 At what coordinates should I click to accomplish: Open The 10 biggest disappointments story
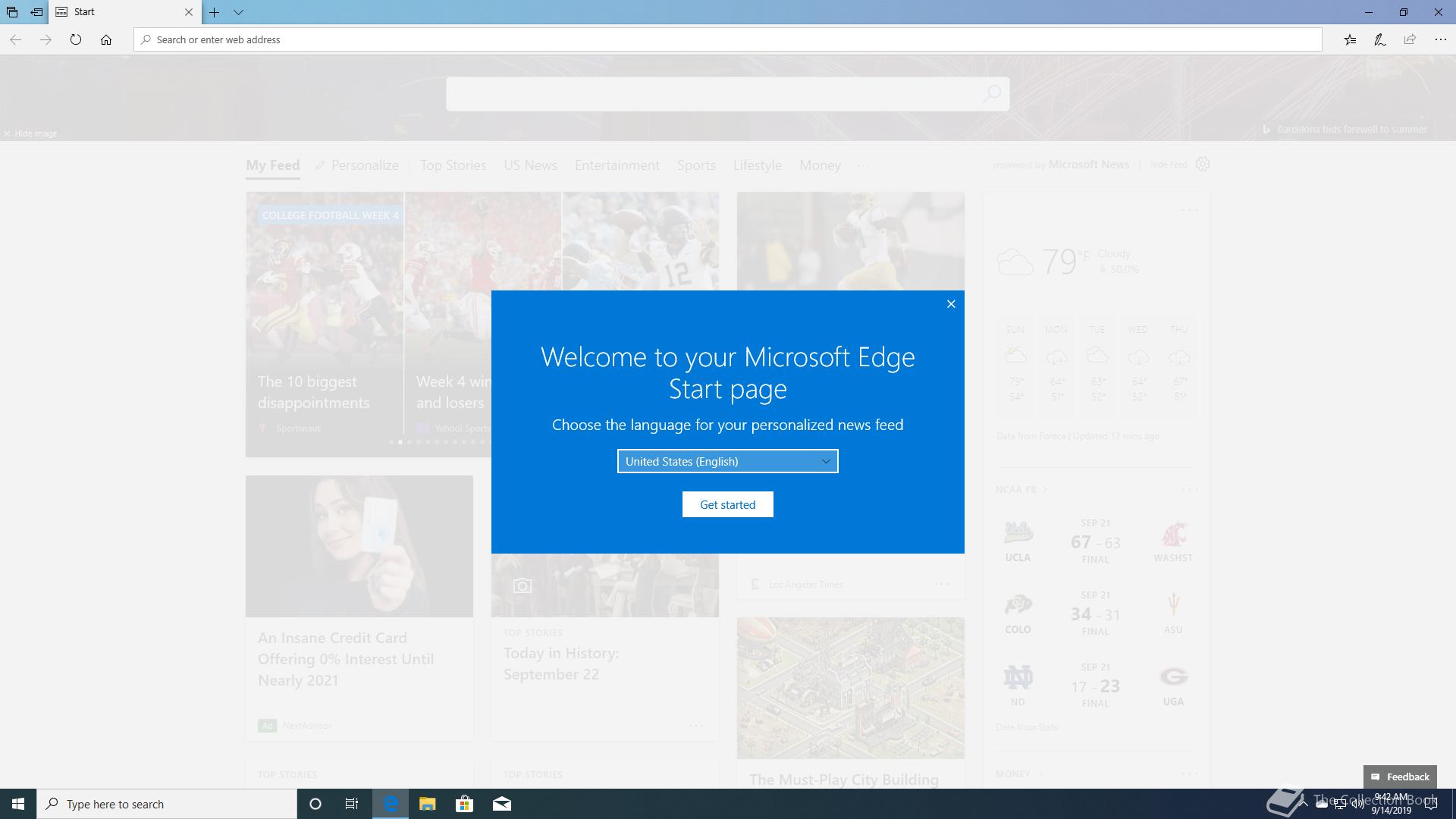(313, 392)
